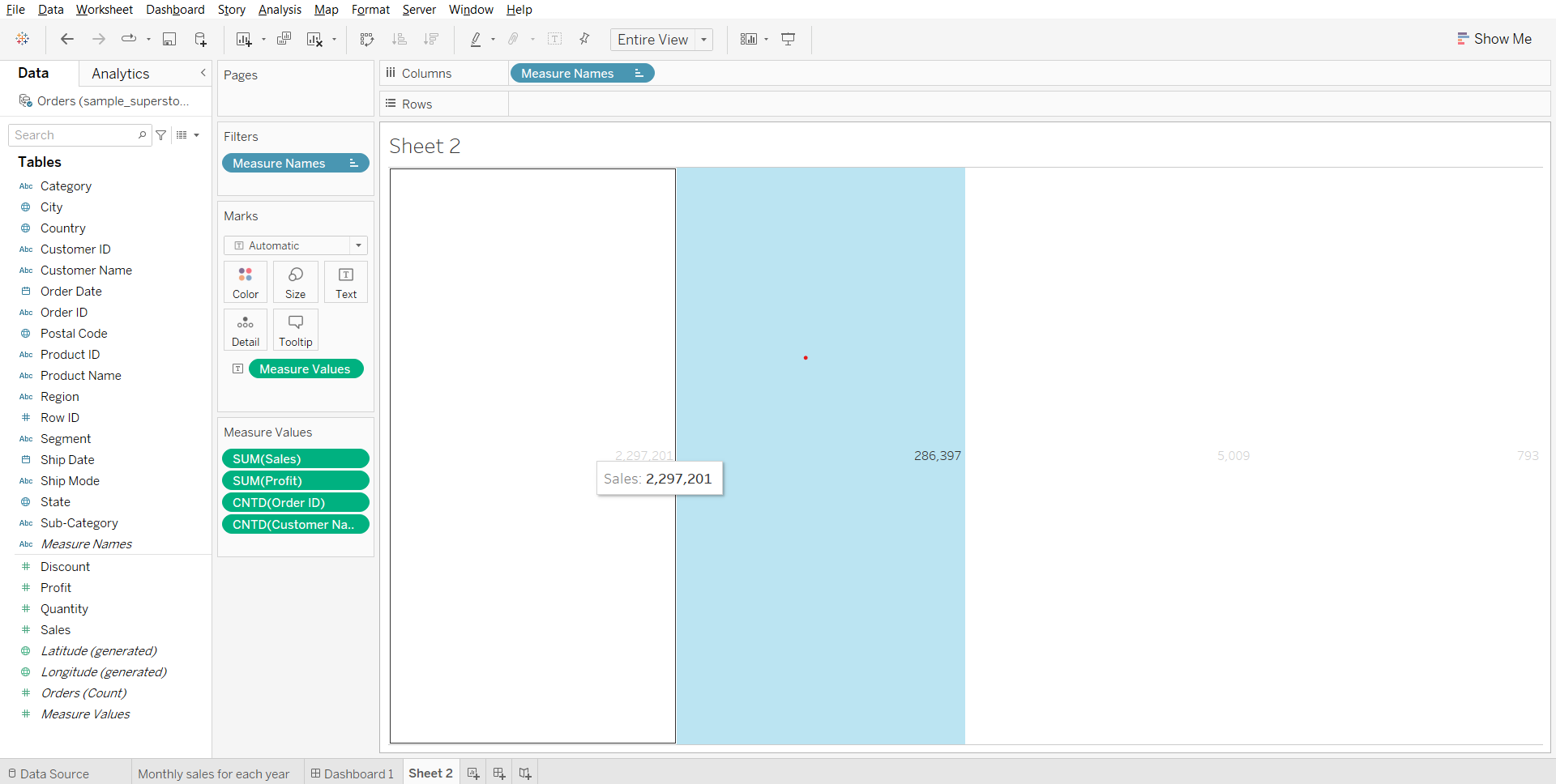Image resolution: width=1556 pixels, height=784 pixels.
Task: Click the Duplicate sheet toolbar icon
Action: click(x=284, y=39)
